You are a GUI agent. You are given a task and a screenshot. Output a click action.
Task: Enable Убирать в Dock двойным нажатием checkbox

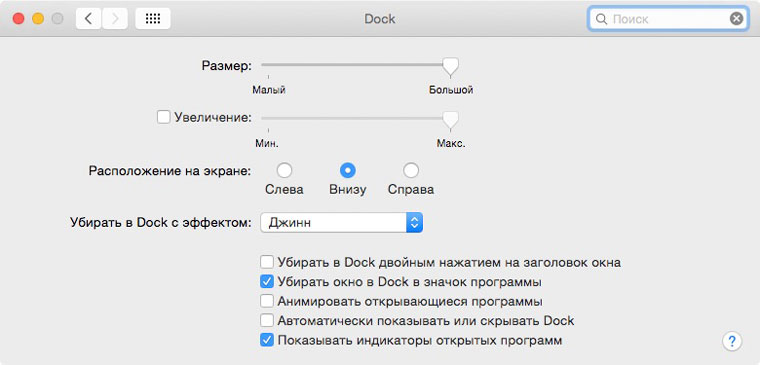[267, 262]
